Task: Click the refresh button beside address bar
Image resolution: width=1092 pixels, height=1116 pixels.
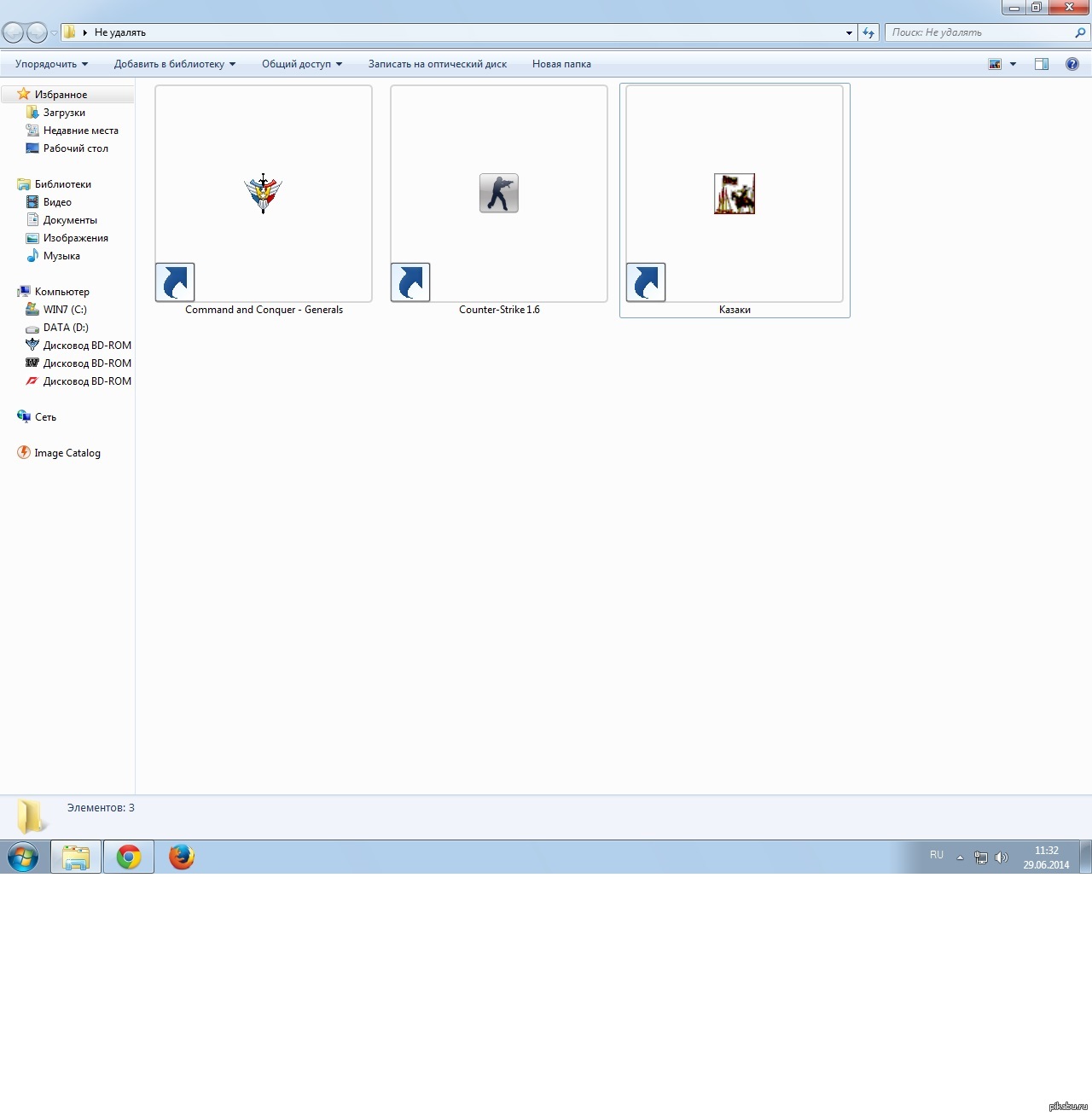Action: 868,32
